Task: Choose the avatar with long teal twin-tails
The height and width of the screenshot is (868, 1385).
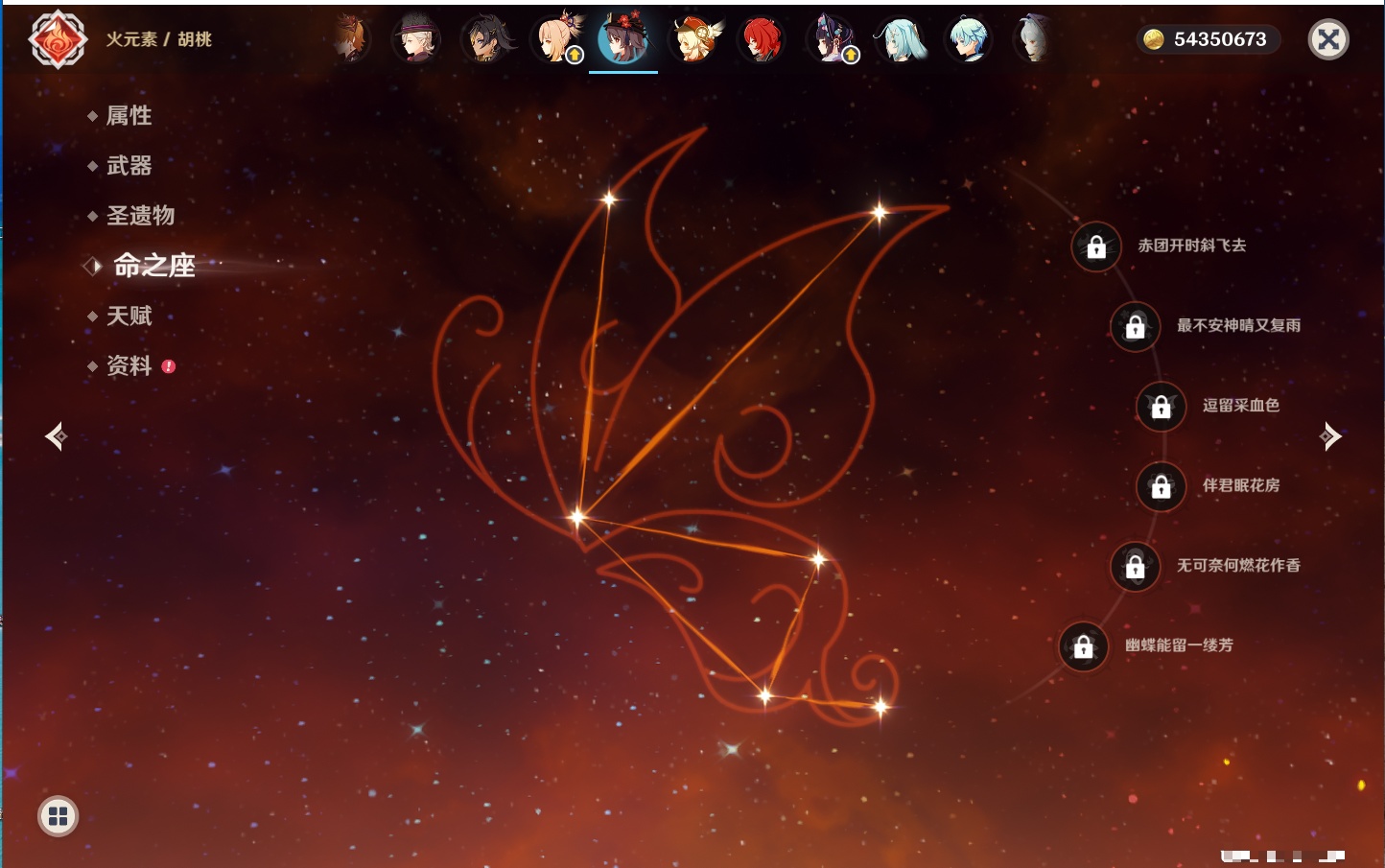Action: tap(901, 39)
